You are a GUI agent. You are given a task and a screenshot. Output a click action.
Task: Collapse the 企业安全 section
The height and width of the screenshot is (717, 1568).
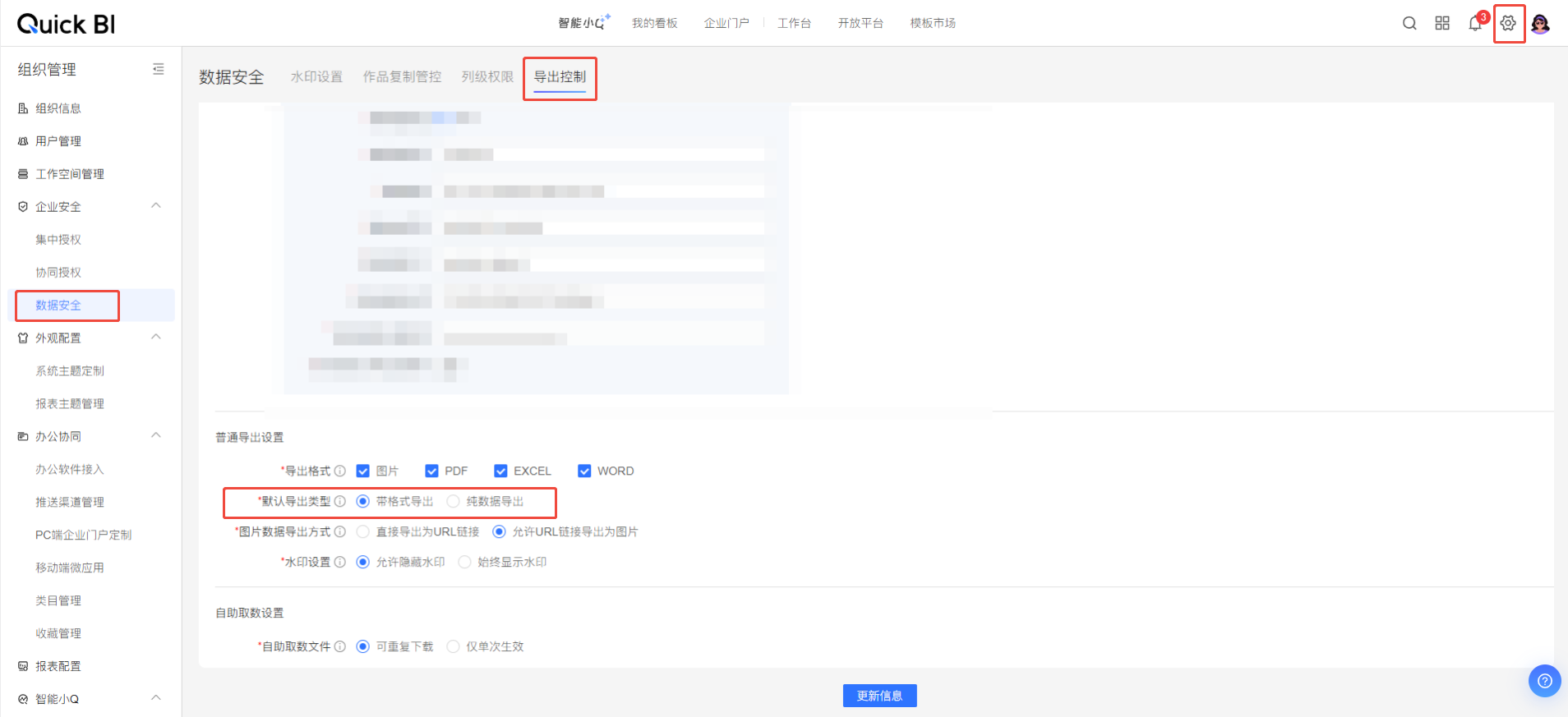(x=156, y=206)
